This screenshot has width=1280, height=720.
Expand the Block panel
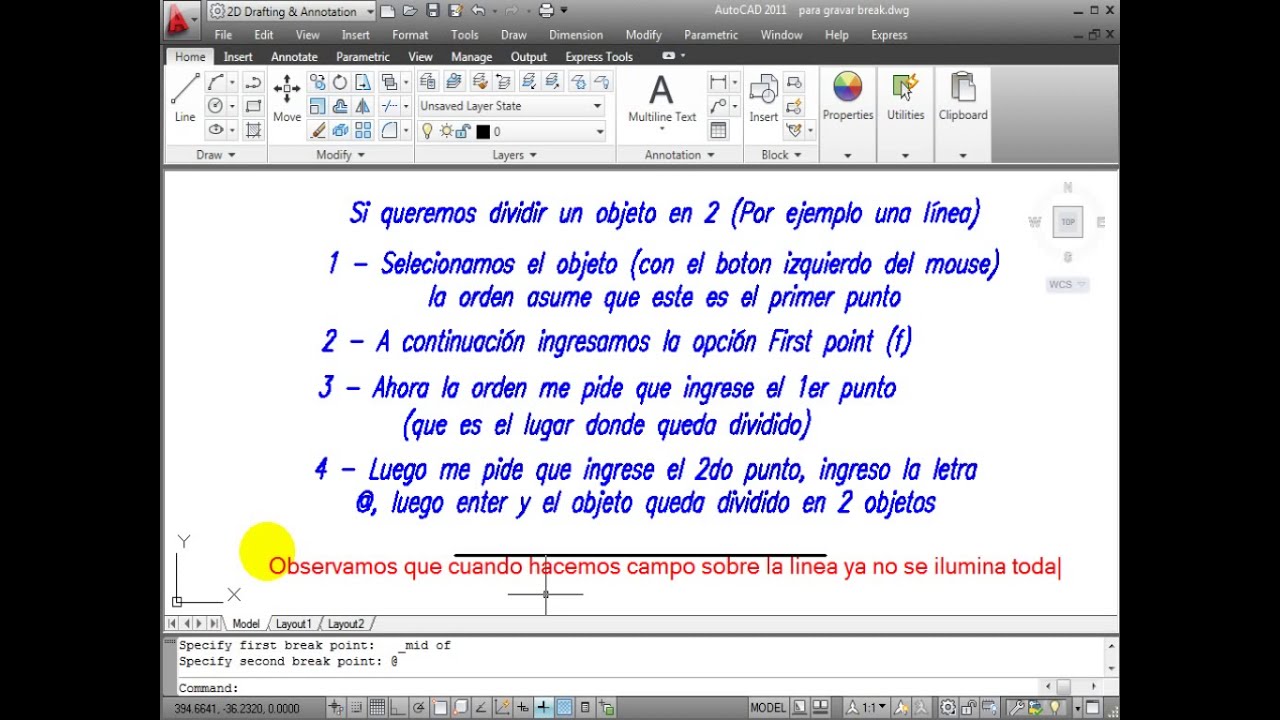(x=780, y=155)
